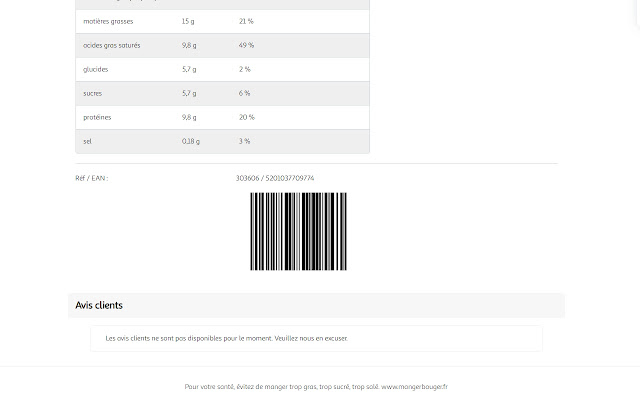Click the 6 % value for sucres

(244, 93)
